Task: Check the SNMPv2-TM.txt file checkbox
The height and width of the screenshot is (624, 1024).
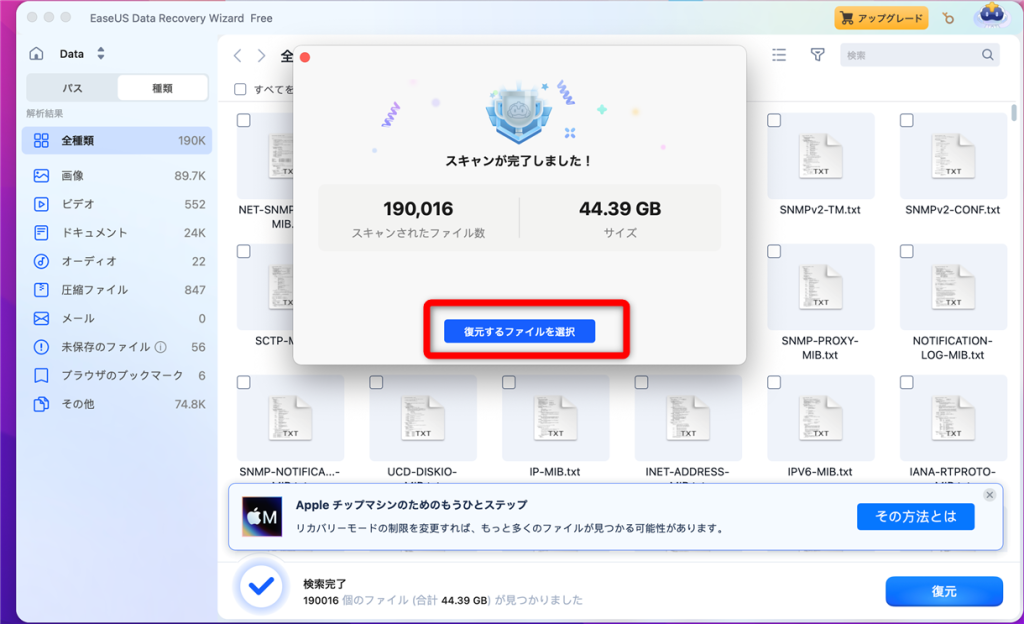Action: coord(774,120)
